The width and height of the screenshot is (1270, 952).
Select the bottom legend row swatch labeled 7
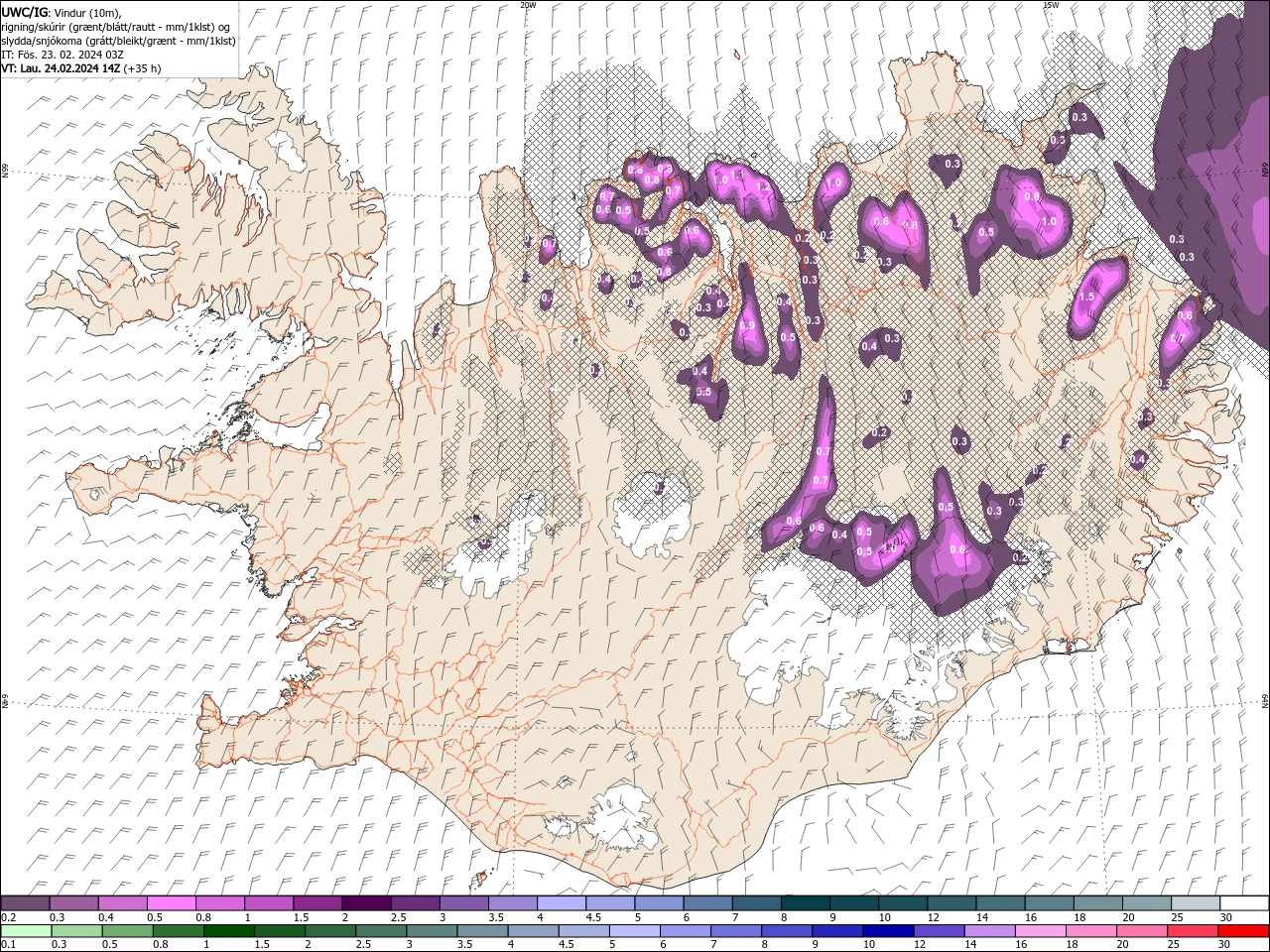click(736, 931)
